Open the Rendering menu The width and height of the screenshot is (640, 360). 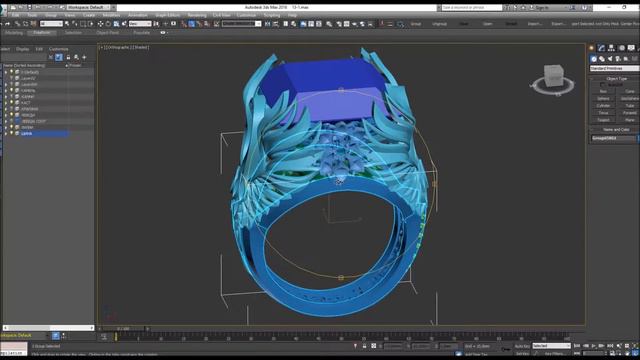pos(197,15)
